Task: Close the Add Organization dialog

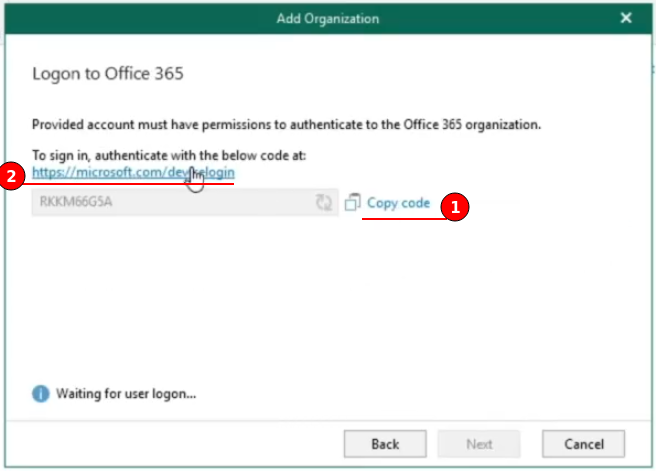Action: click(x=626, y=18)
